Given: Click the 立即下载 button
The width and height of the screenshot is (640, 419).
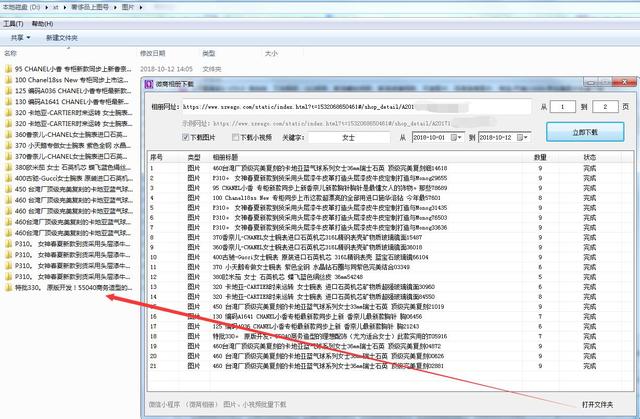Looking at the screenshot, I should pyautogui.click(x=585, y=131).
